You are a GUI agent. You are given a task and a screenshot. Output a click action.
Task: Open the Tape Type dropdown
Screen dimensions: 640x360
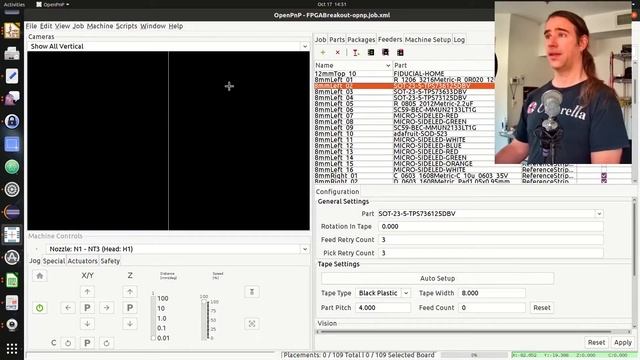click(406, 293)
